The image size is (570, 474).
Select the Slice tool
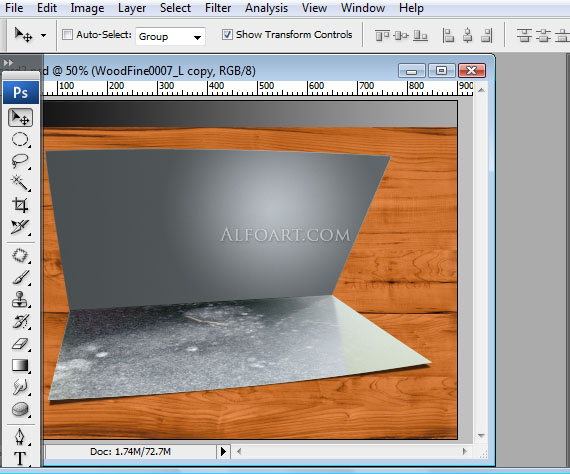pos(20,227)
